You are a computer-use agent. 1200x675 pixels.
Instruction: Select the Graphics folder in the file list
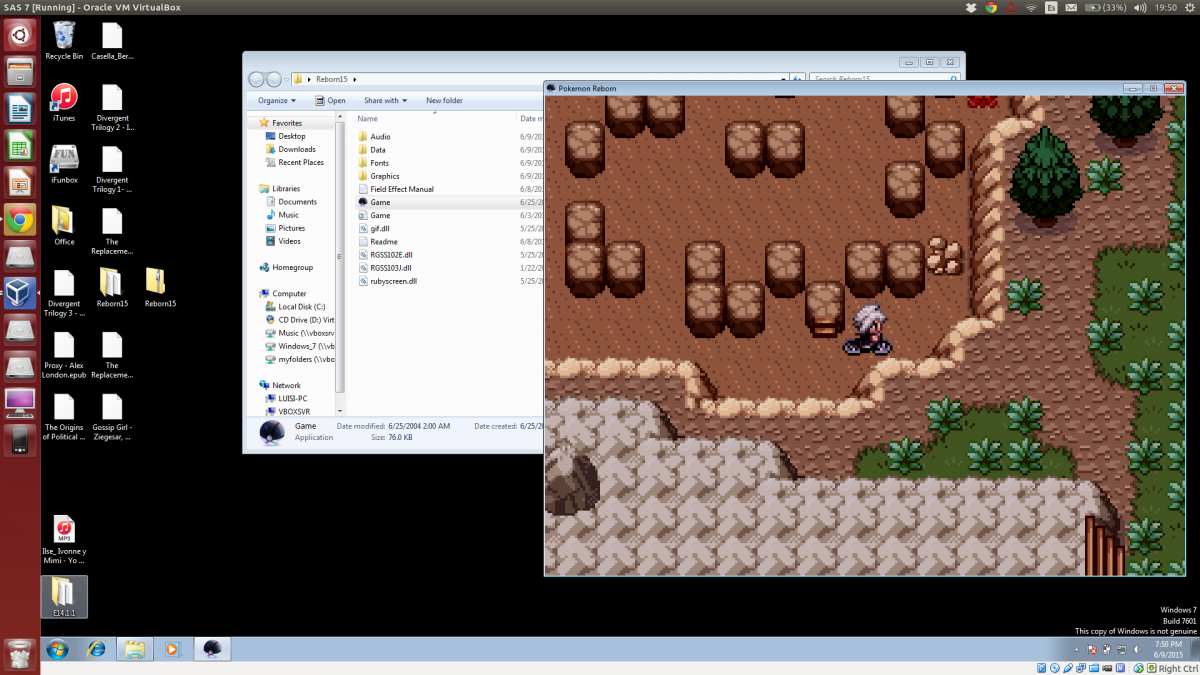click(384, 176)
